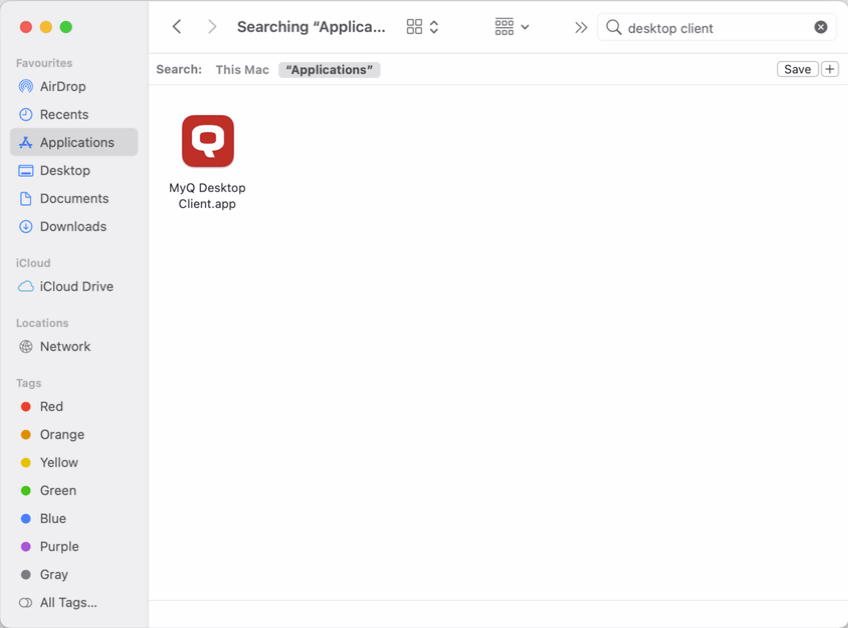Toggle icon view mode in the toolbar
The width and height of the screenshot is (848, 628).
[411, 26]
